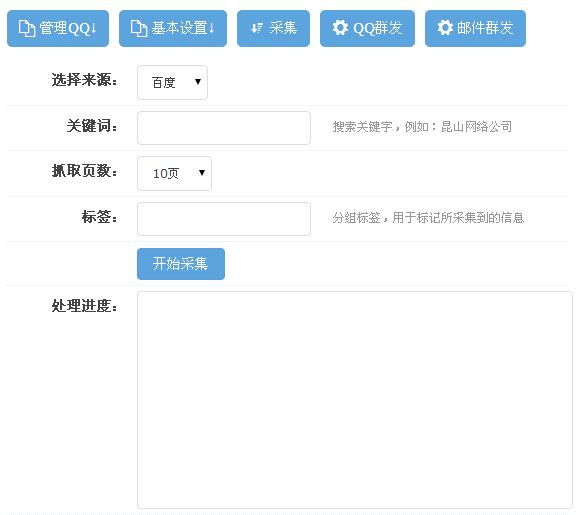Click the document icon on 管理QQ button
Viewport: 577px width, 515px height.
pos(27,29)
